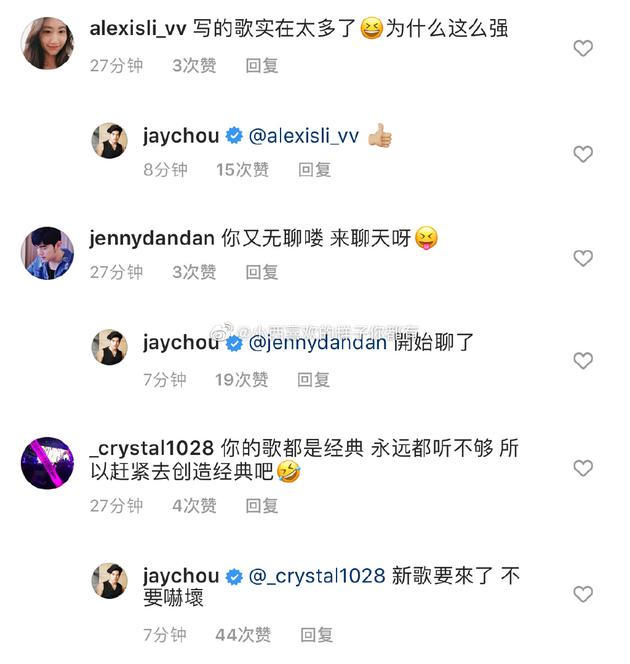Screen dimensions: 630x664
Task: Heart jaychou's reply to jennydandan
Action: tap(582, 361)
